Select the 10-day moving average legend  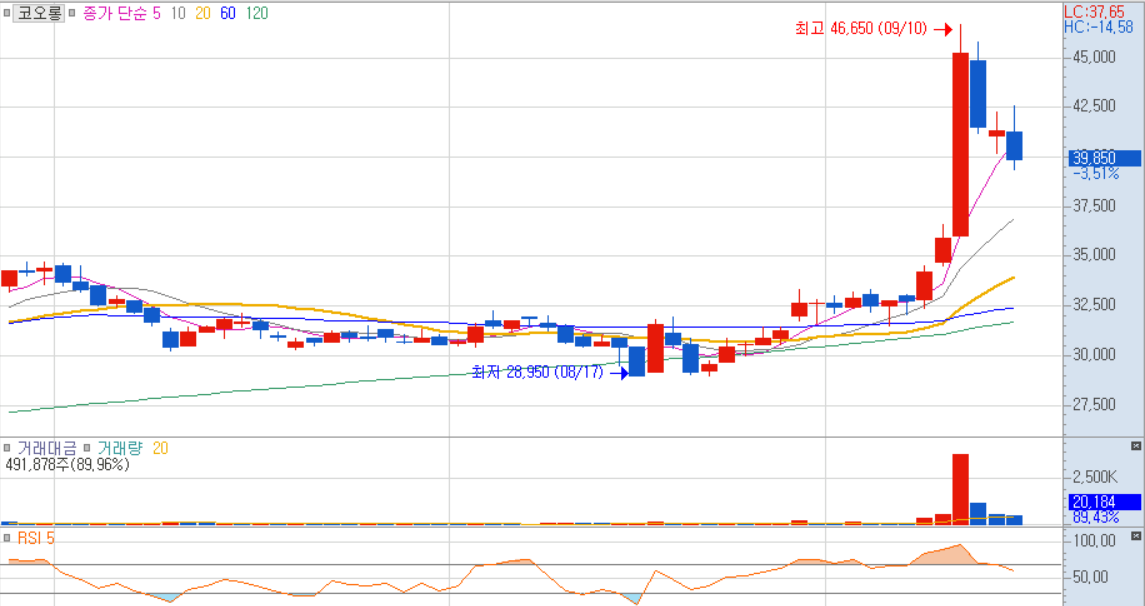[178, 13]
